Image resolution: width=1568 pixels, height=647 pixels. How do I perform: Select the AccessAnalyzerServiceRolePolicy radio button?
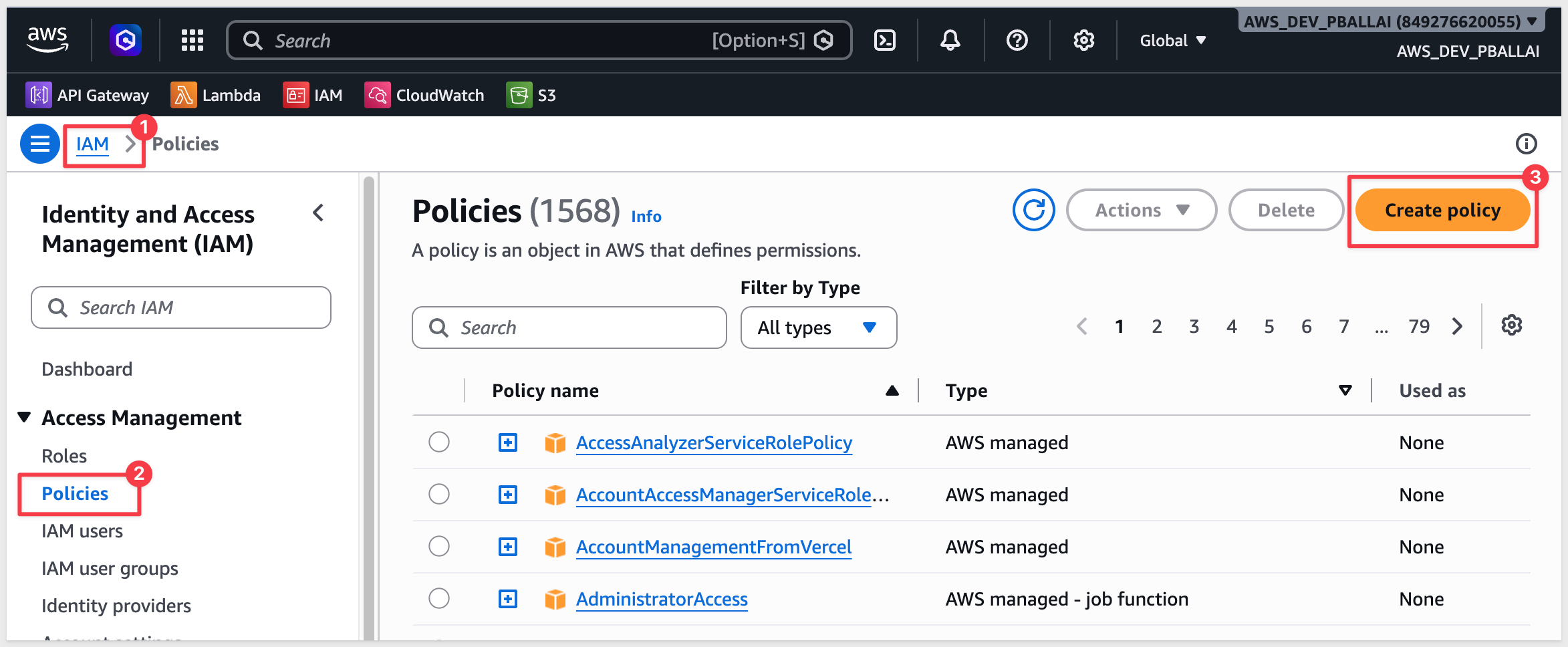439,442
